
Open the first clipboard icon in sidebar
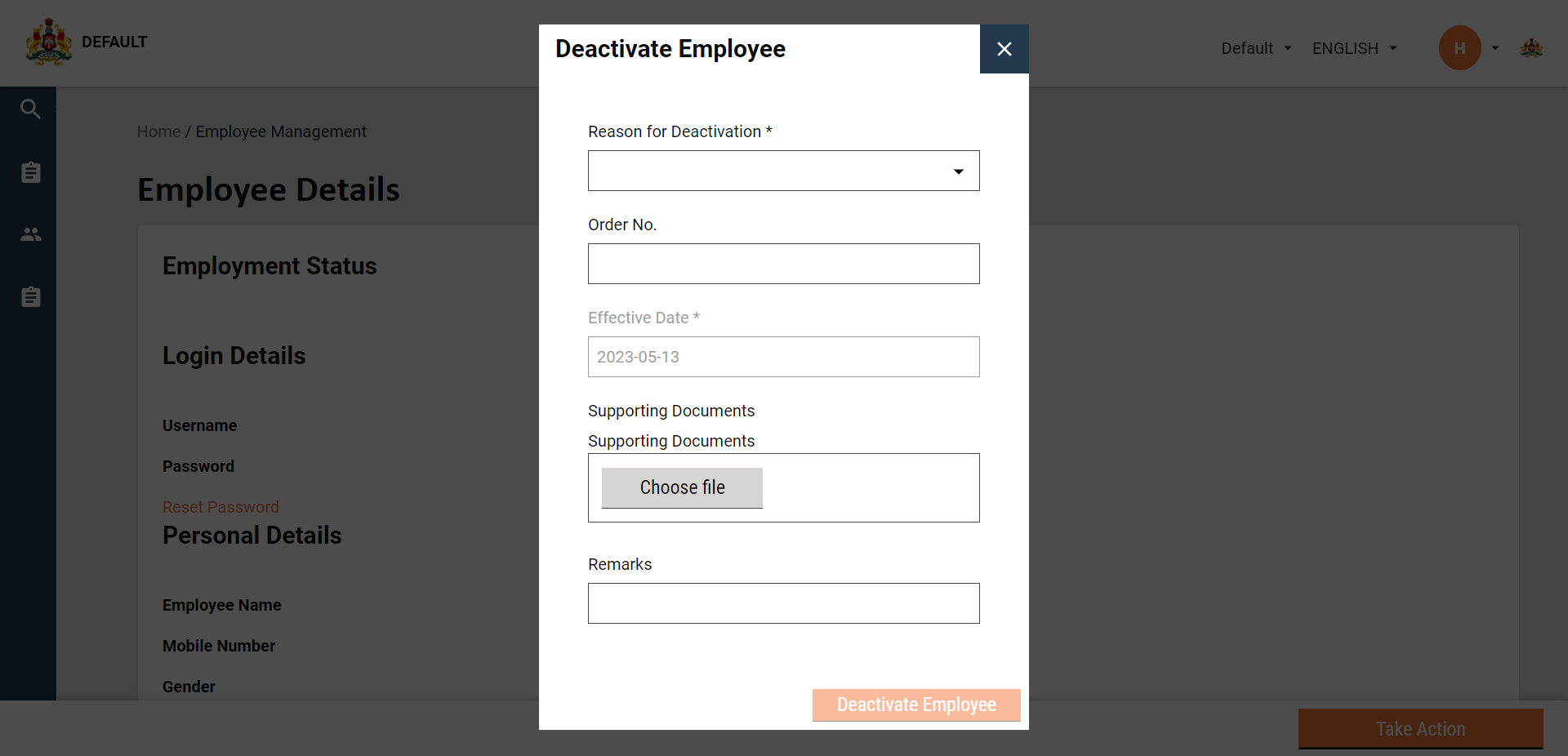(x=30, y=172)
